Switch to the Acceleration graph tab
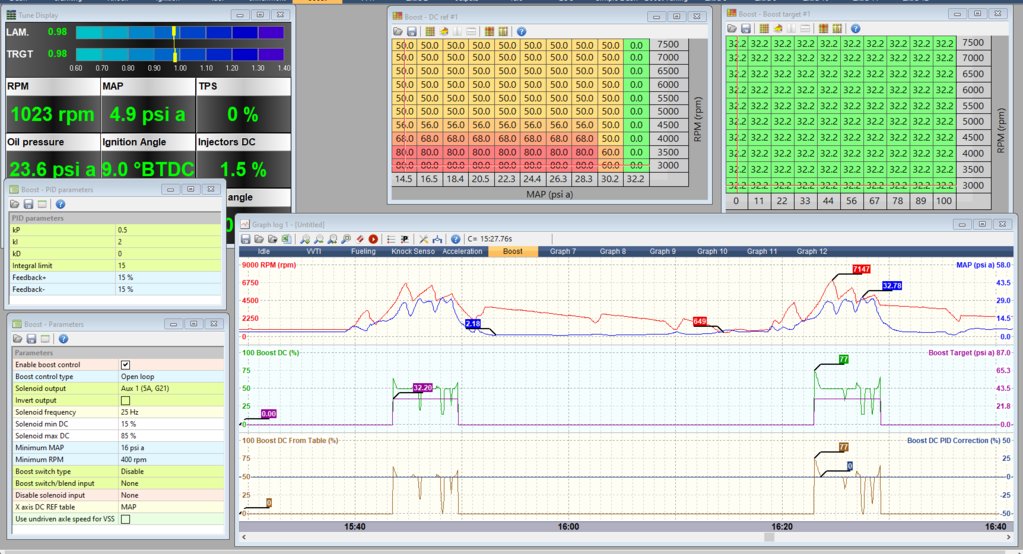Viewport: 1023px width, 554px height. click(x=462, y=251)
